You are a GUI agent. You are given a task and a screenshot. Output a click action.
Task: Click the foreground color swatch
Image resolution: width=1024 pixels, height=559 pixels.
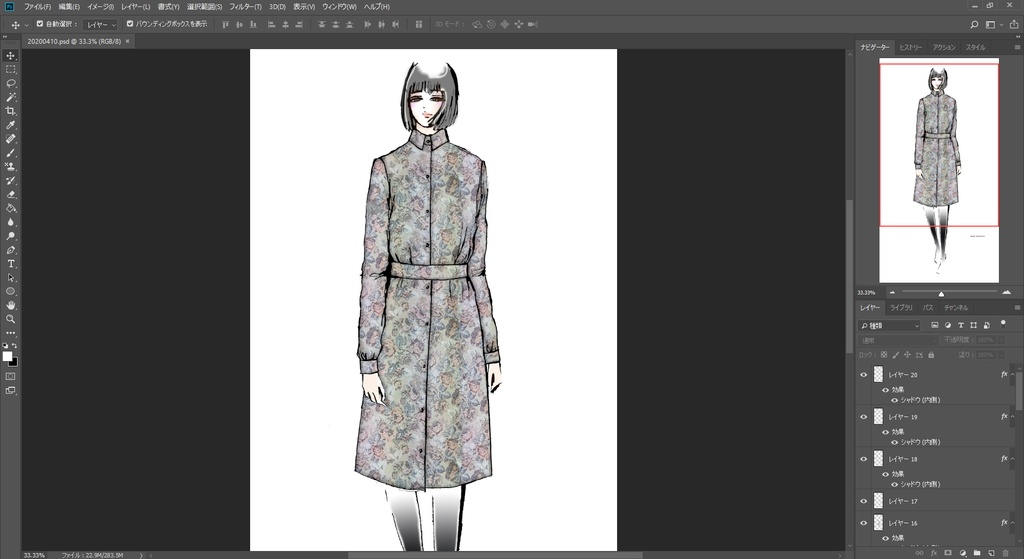pos(7,356)
